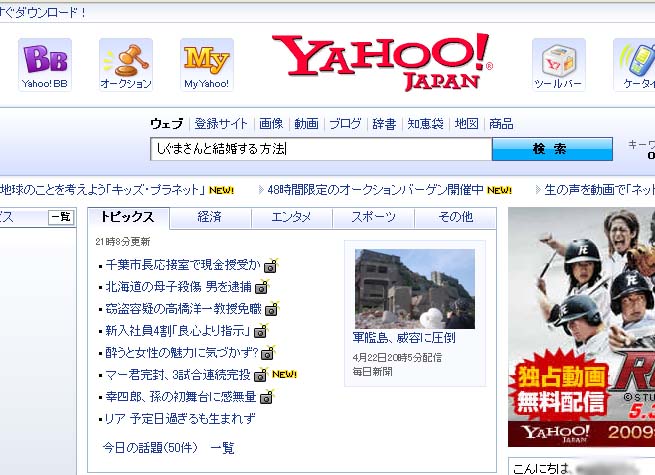
Task: Open the ケータイ mobile phone icon
Action: click(635, 65)
